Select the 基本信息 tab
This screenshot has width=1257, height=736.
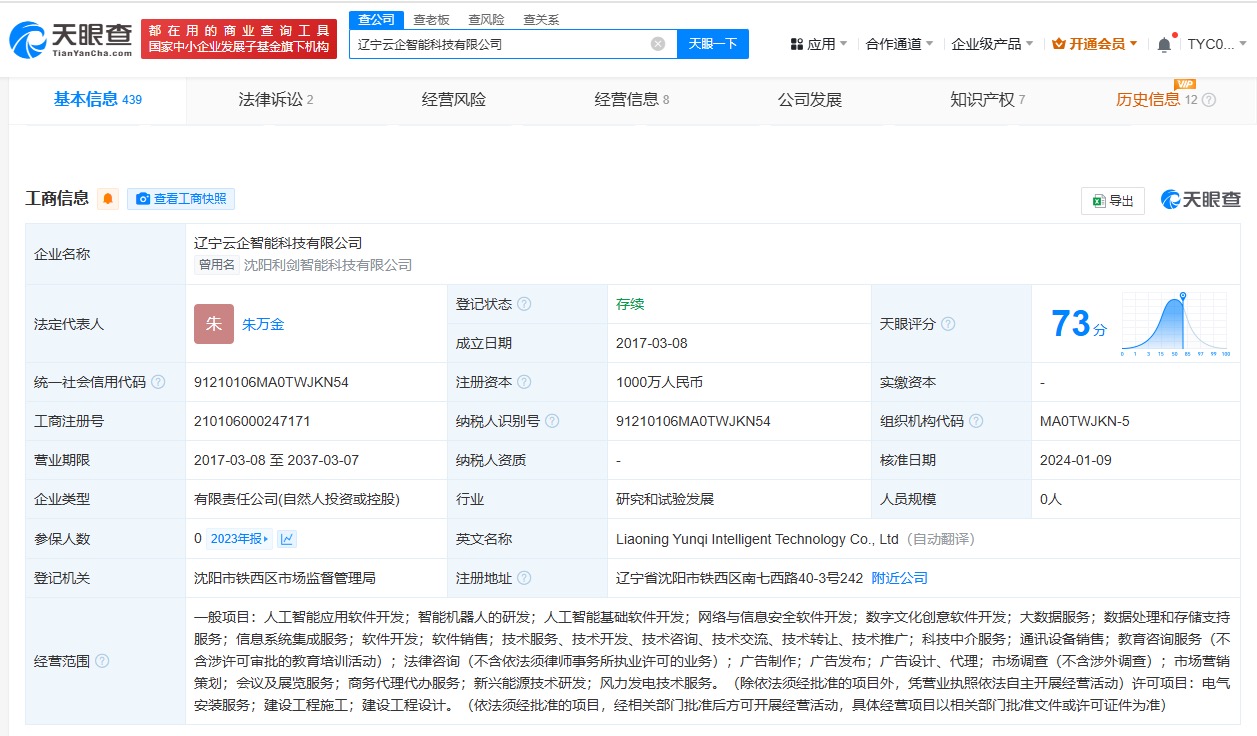(97, 99)
